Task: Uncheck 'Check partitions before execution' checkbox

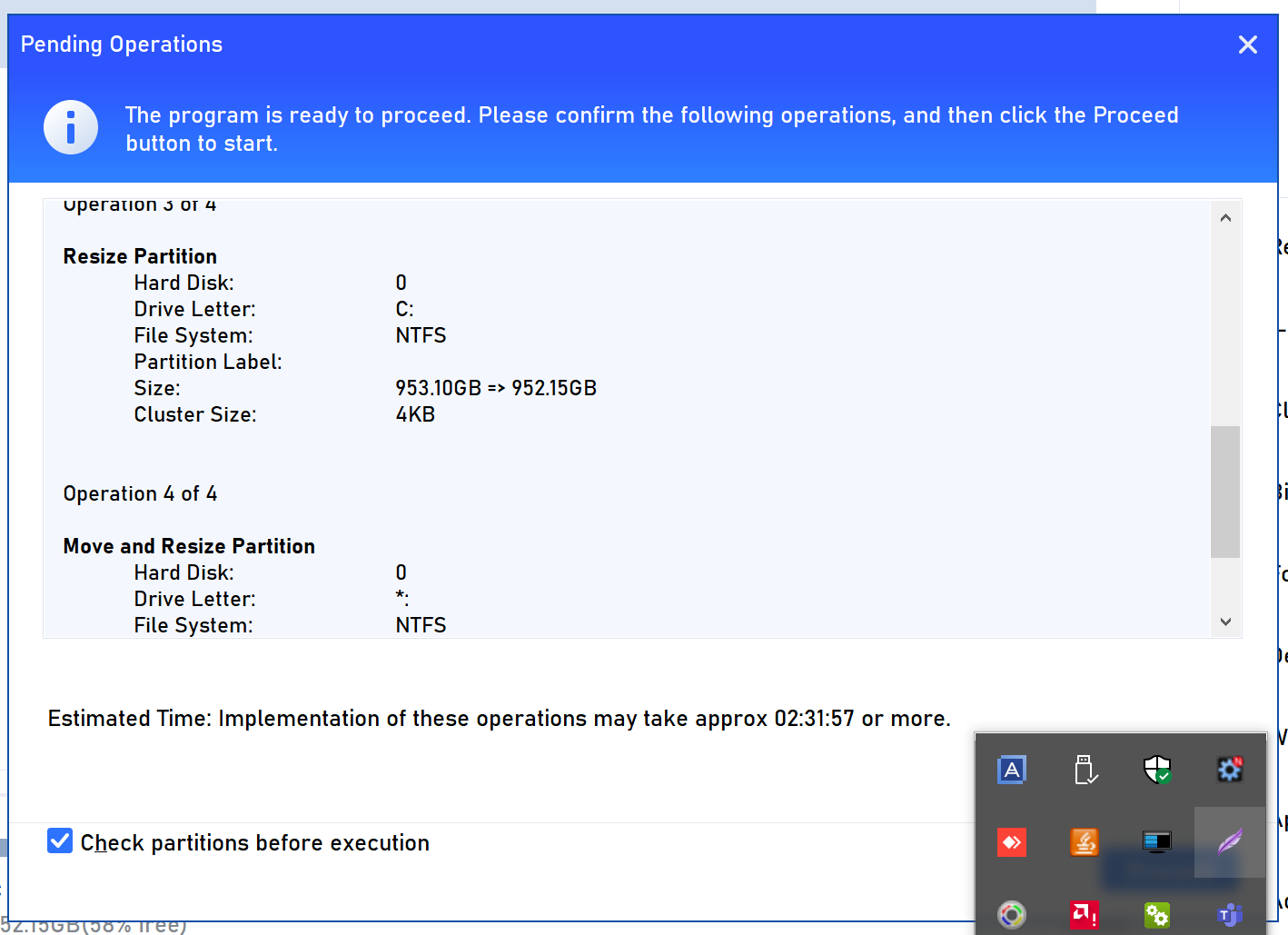Action: (60, 841)
